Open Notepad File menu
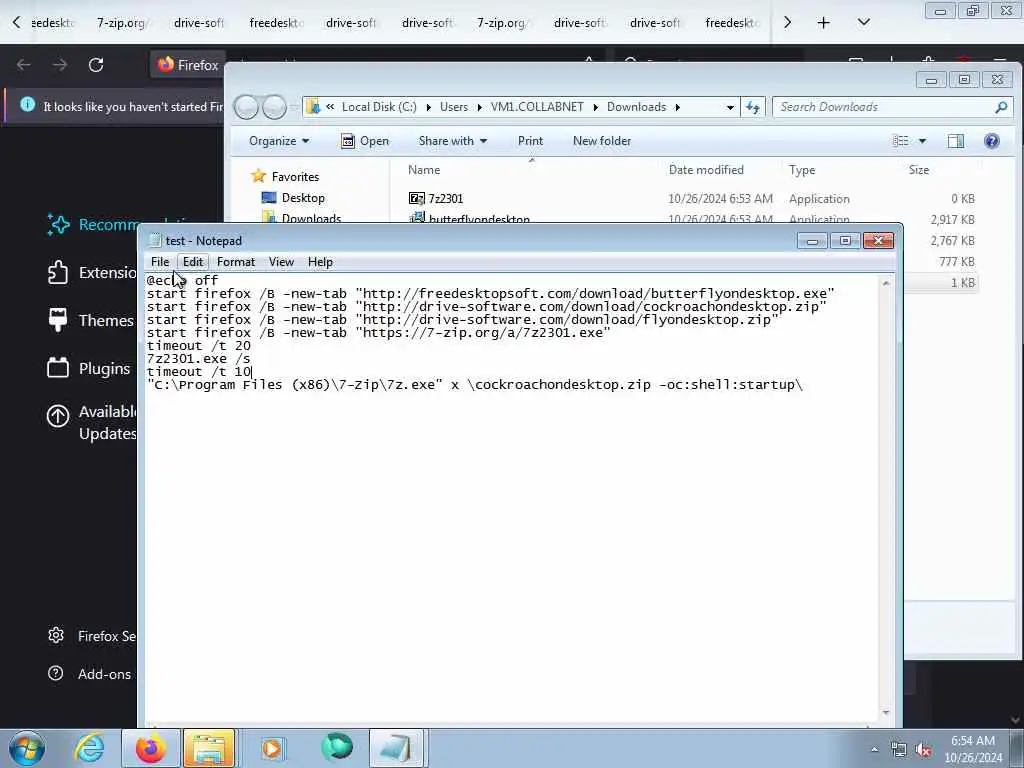 click(x=160, y=262)
